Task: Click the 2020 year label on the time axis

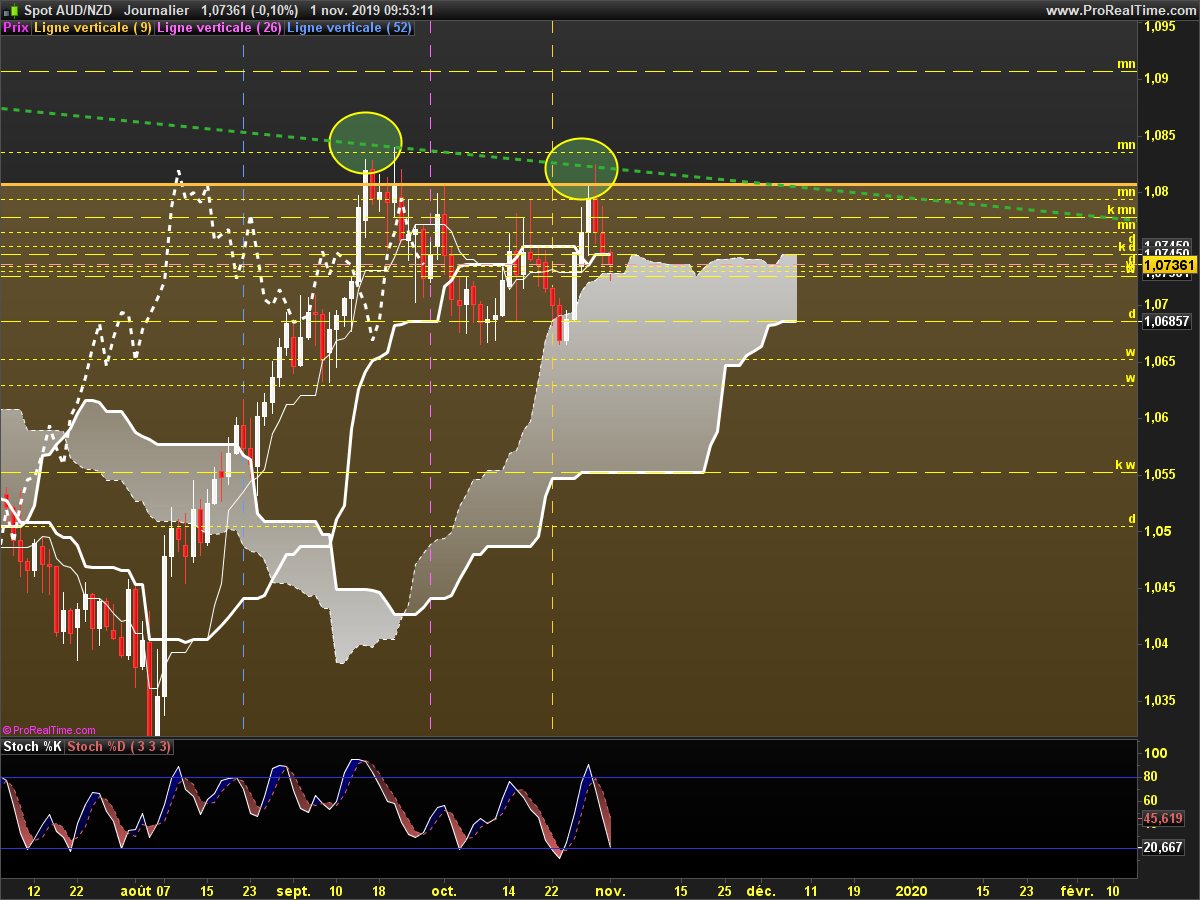Action: [x=912, y=889]
